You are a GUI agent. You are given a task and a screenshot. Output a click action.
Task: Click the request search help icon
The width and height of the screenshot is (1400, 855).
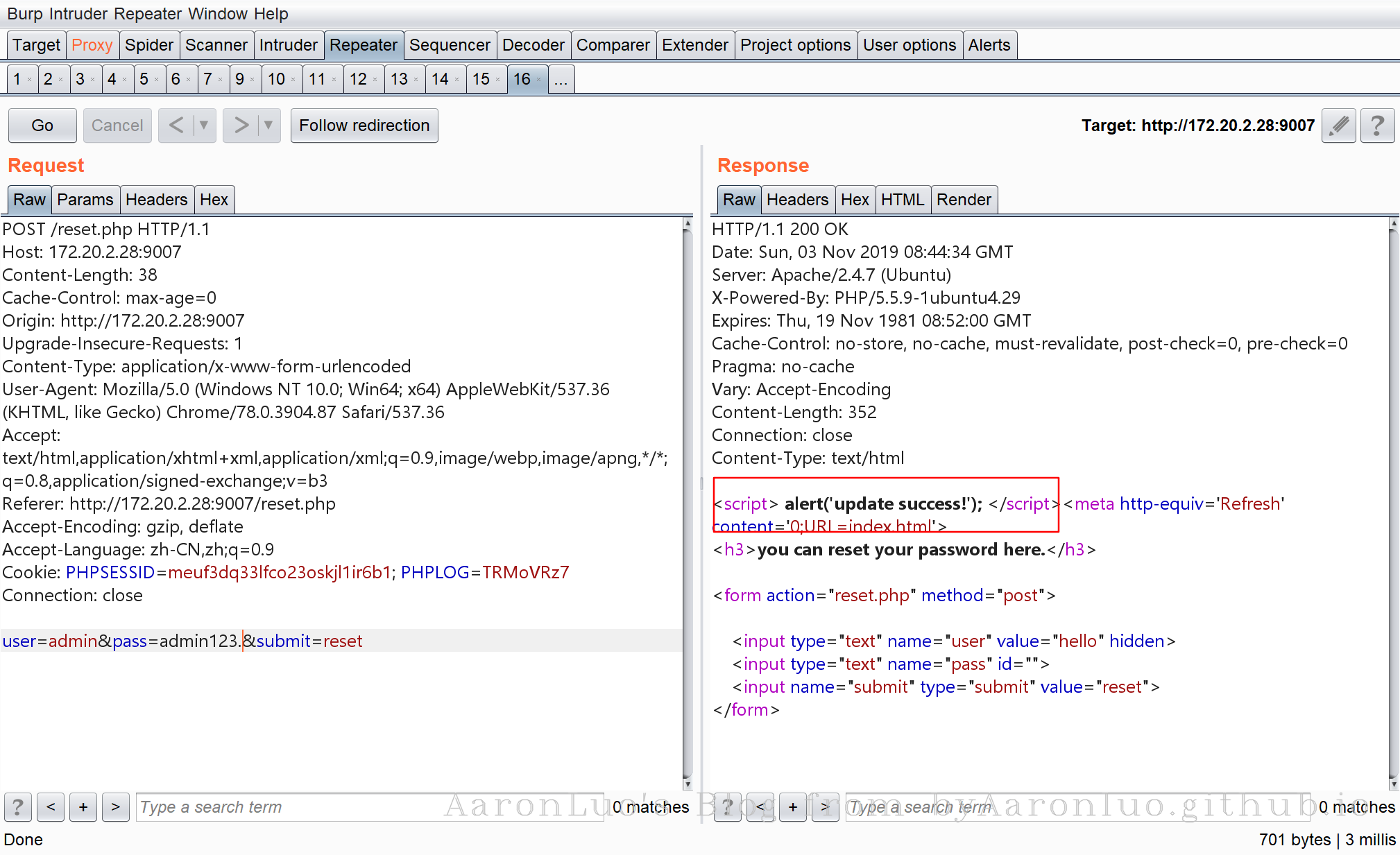(18, 807)
